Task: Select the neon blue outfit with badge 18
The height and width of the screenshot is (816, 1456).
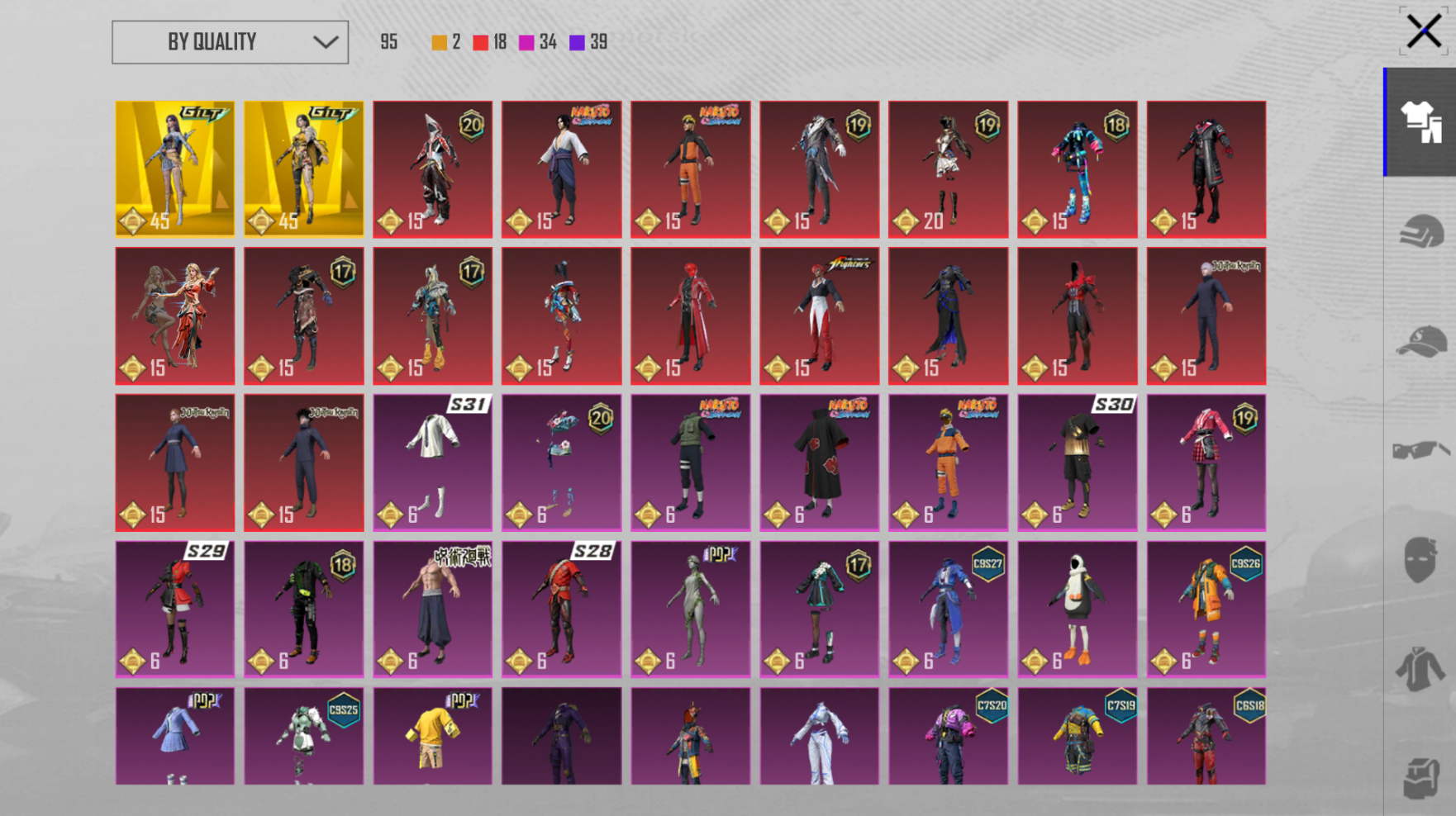Action: (1078, 169)
